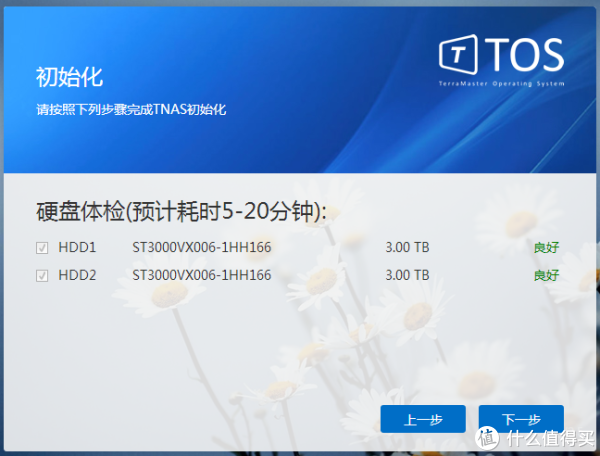Image resolution: width=600 pixels, height=456 pixels.
Task: Toggle the HDD1 checkbox
Action: click(x=42, y=247)
